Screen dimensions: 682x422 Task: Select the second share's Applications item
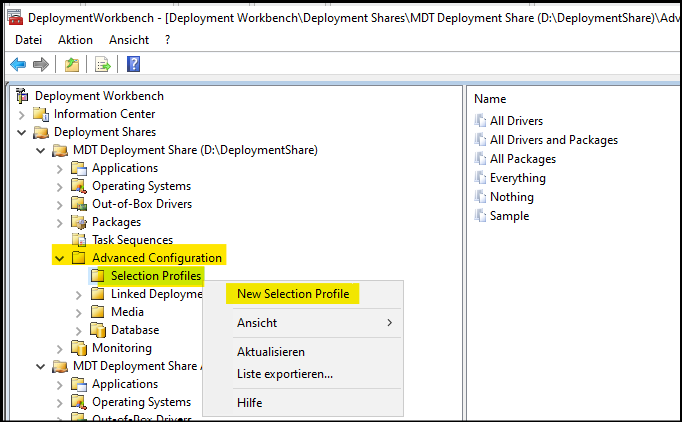coord(125,384)
